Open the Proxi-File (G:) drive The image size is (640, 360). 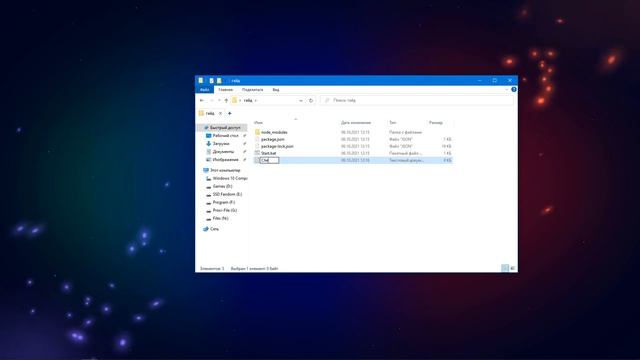[224, 210]
